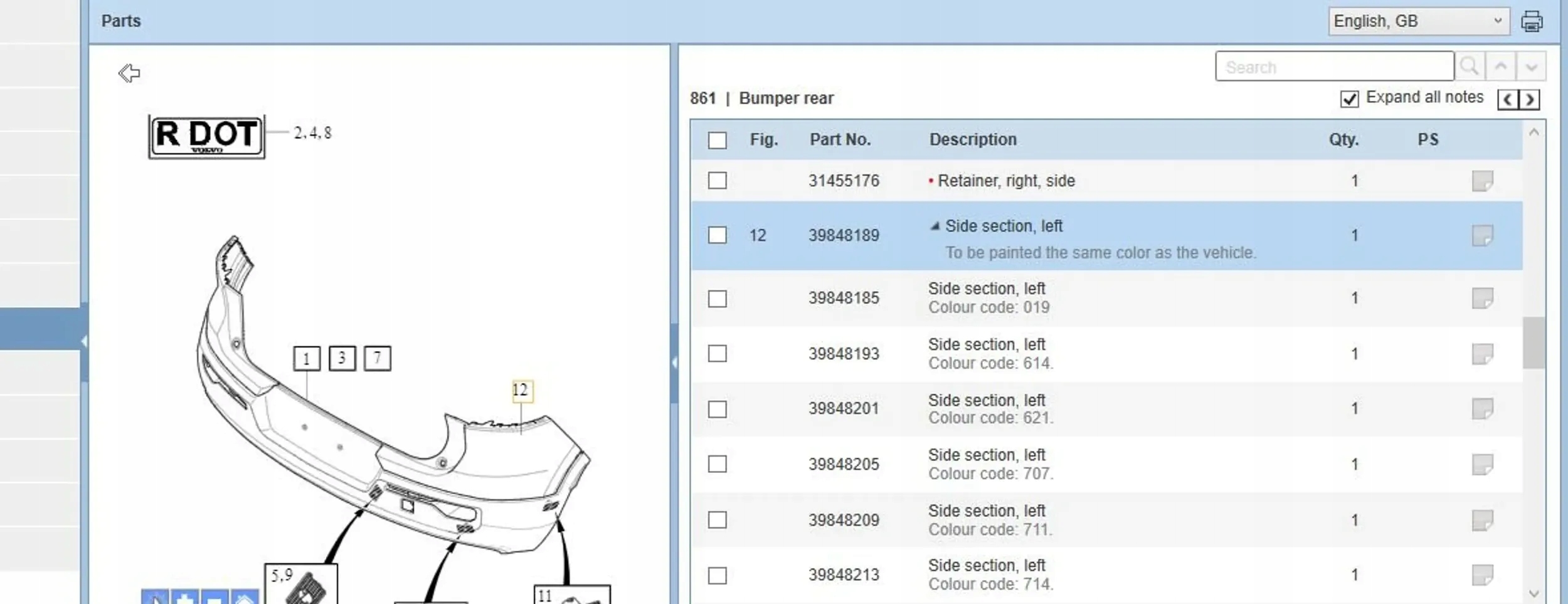Collapse the Side section, left triangle
The image size is (1568, 604).
pyautogui.click(x=935, y=226)
